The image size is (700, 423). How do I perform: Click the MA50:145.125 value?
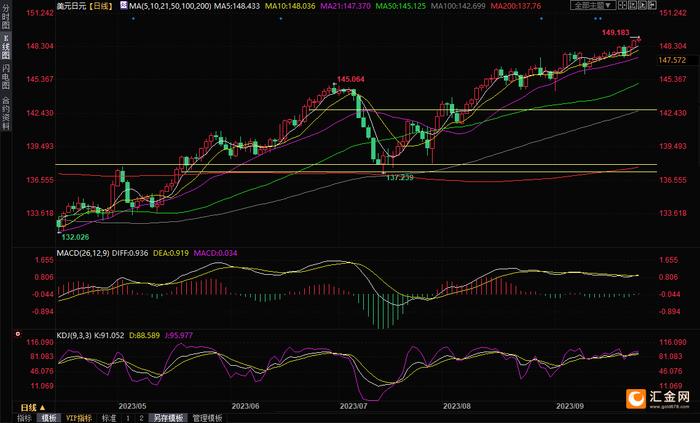(x=400, y=6)
